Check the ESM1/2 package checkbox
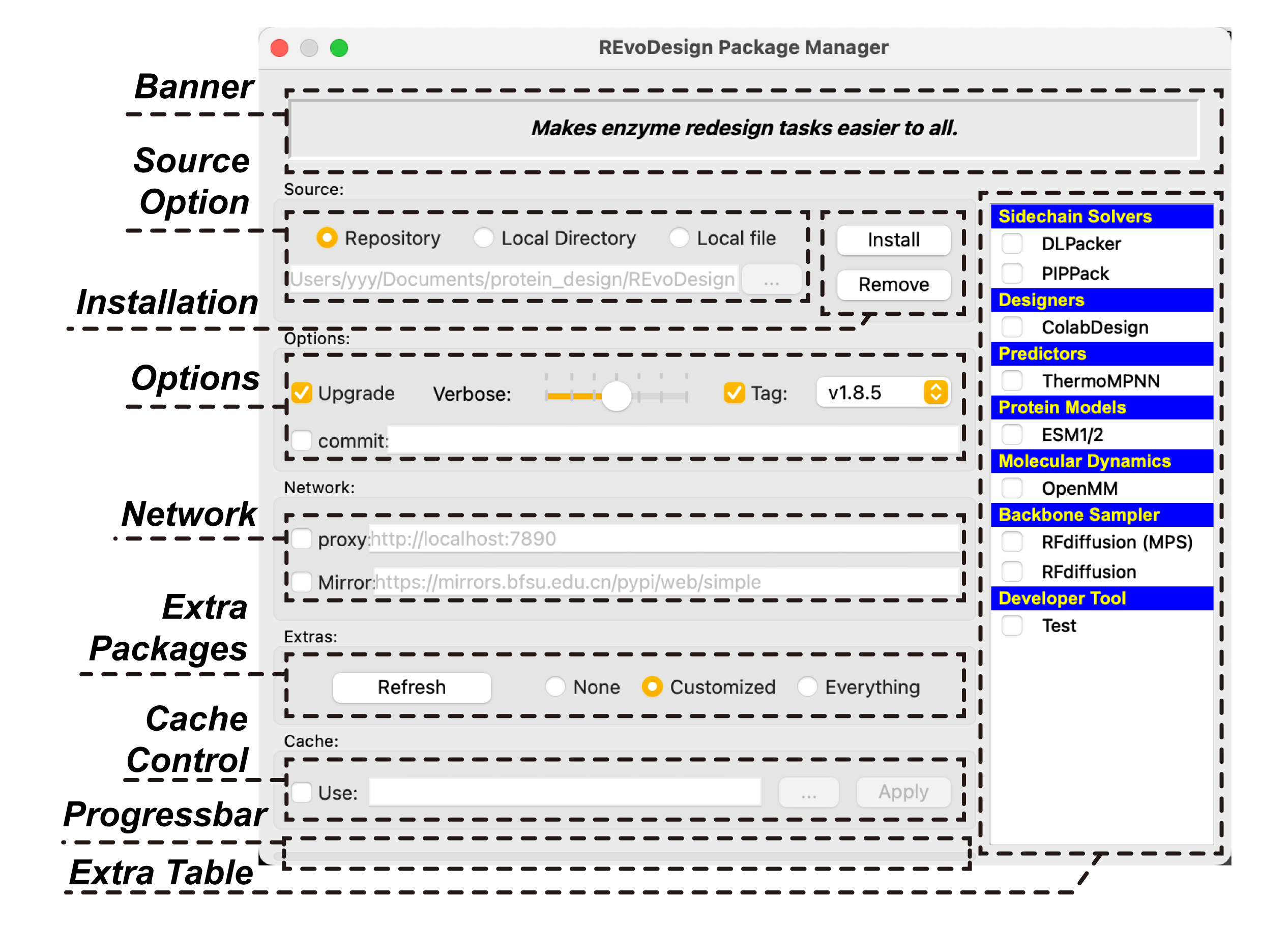Screen dimensions: 1288x927 pyautogui.click(x=1012, y=435)
